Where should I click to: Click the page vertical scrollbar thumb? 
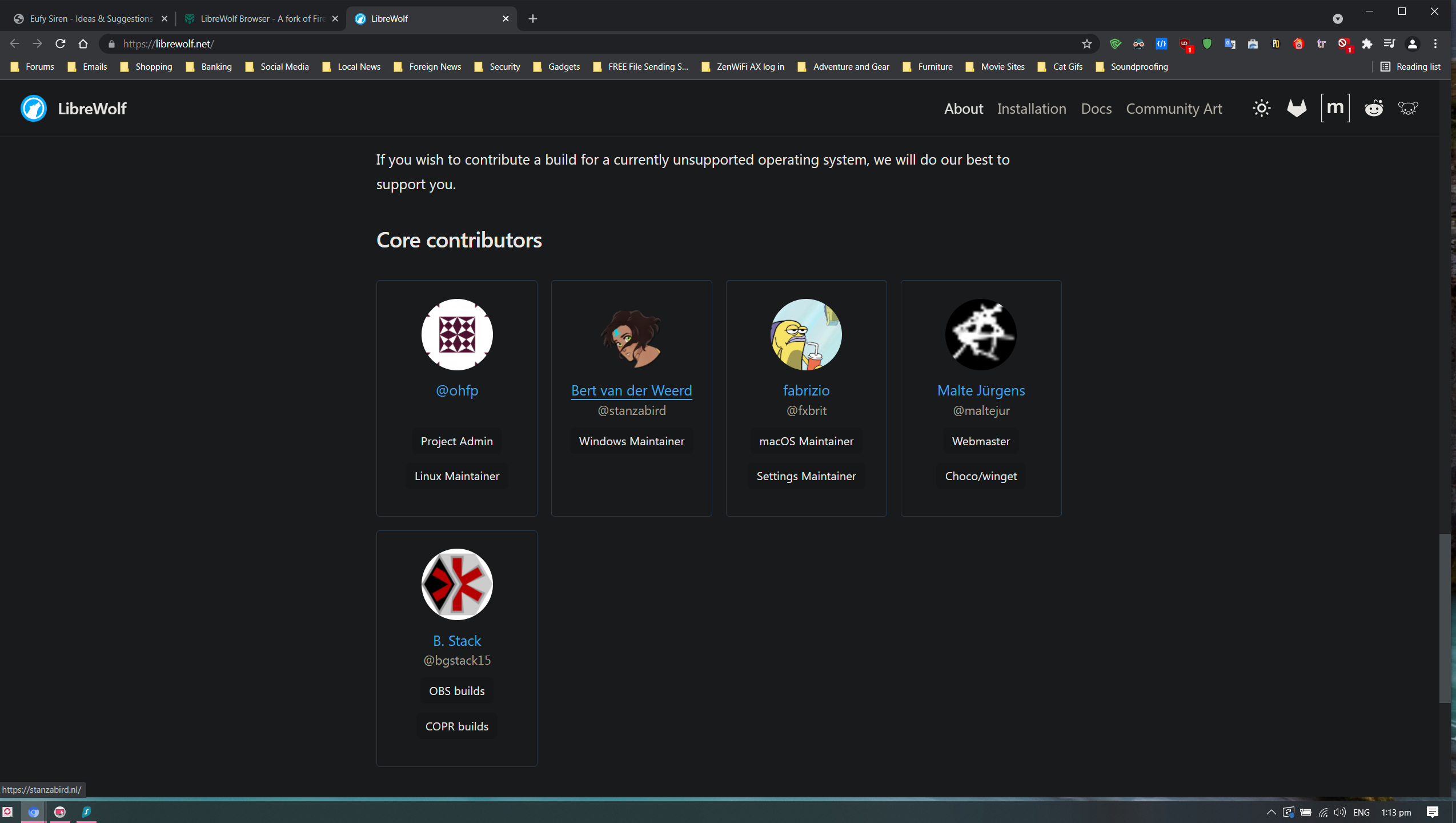pyautogui.click(x=1444, y=617)
